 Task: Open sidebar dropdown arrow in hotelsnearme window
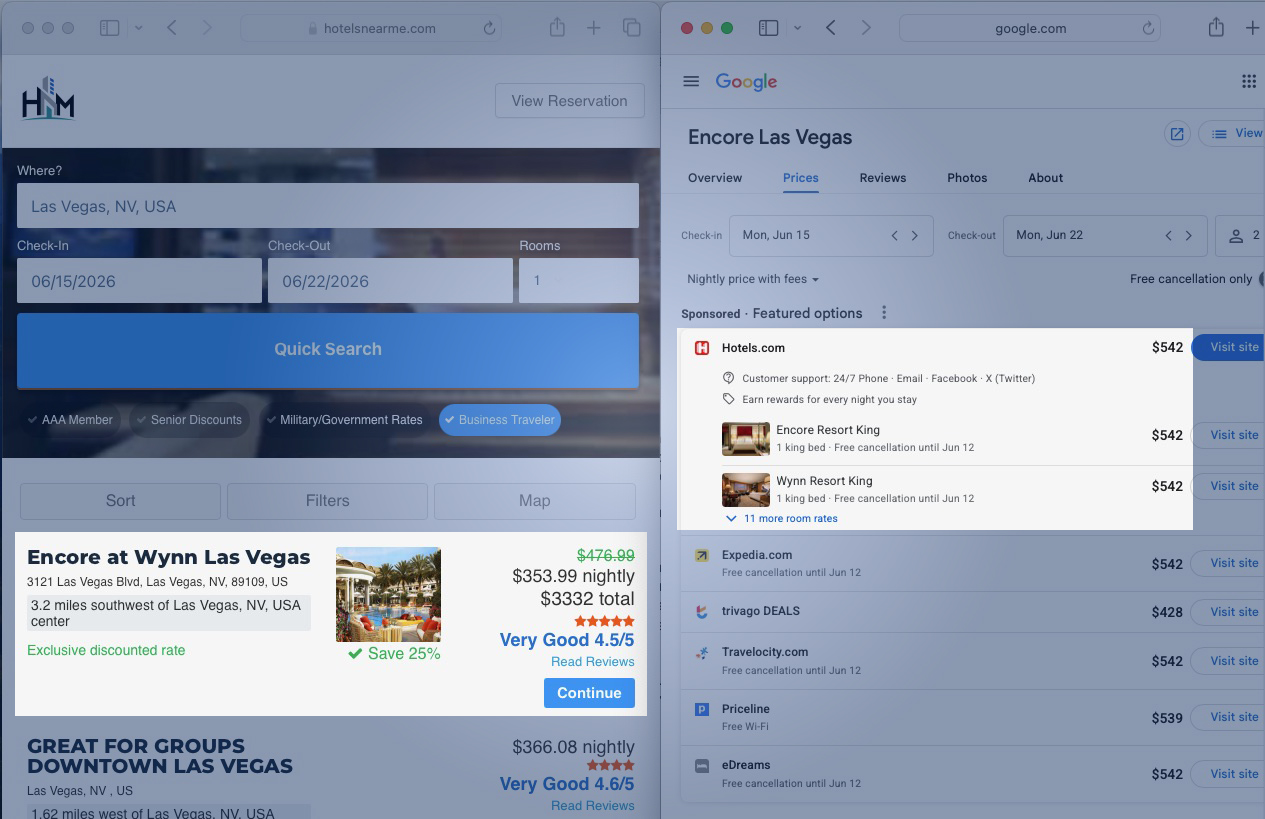(x=138, y=28)
